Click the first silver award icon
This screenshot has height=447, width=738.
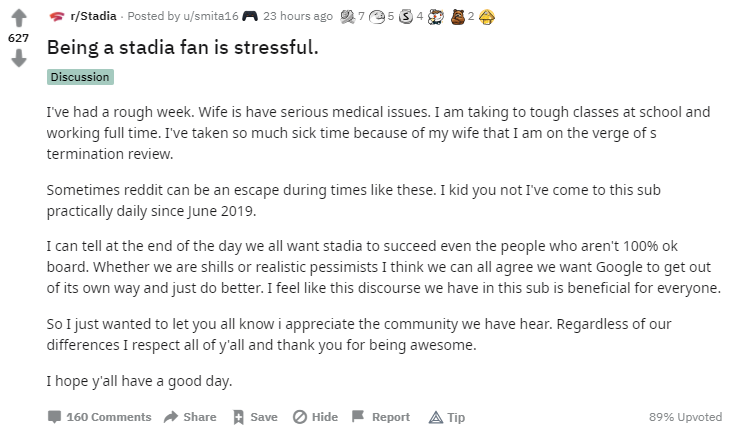point(347,17)
